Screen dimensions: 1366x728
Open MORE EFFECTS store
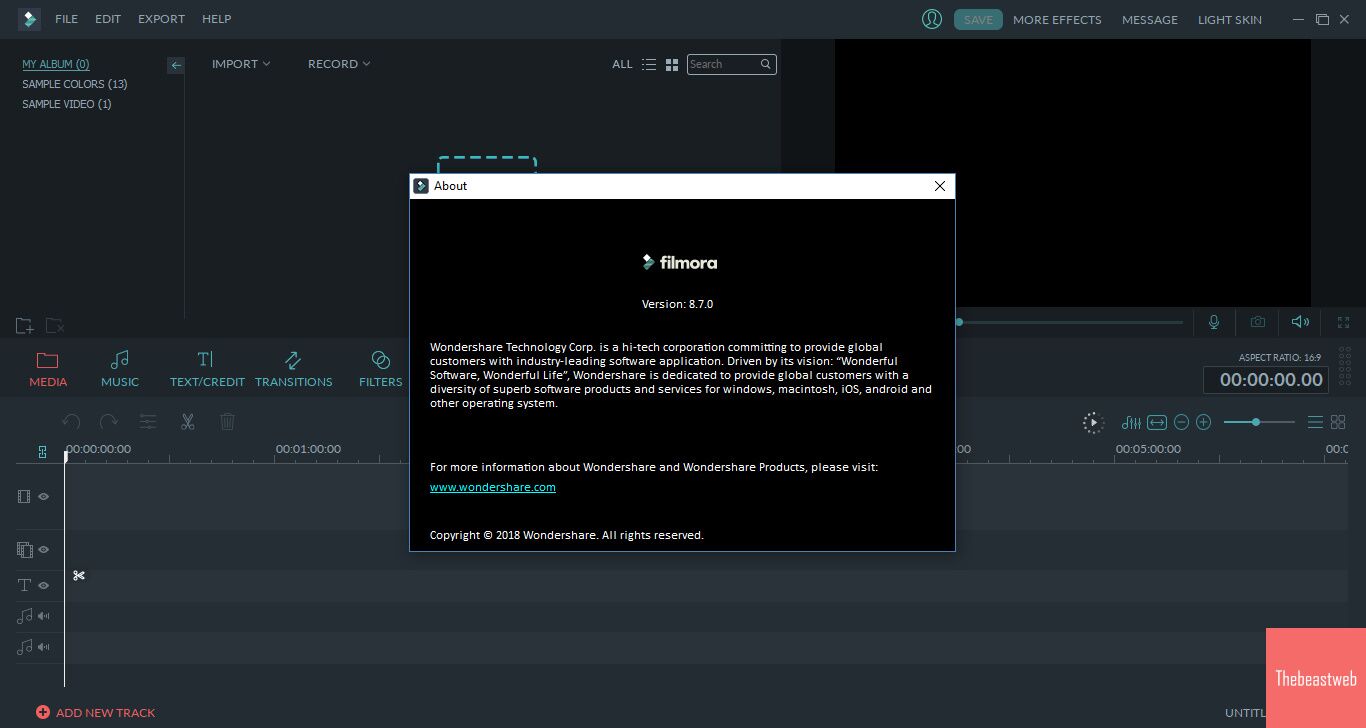pyautogui.click(x=1057, y=19)
